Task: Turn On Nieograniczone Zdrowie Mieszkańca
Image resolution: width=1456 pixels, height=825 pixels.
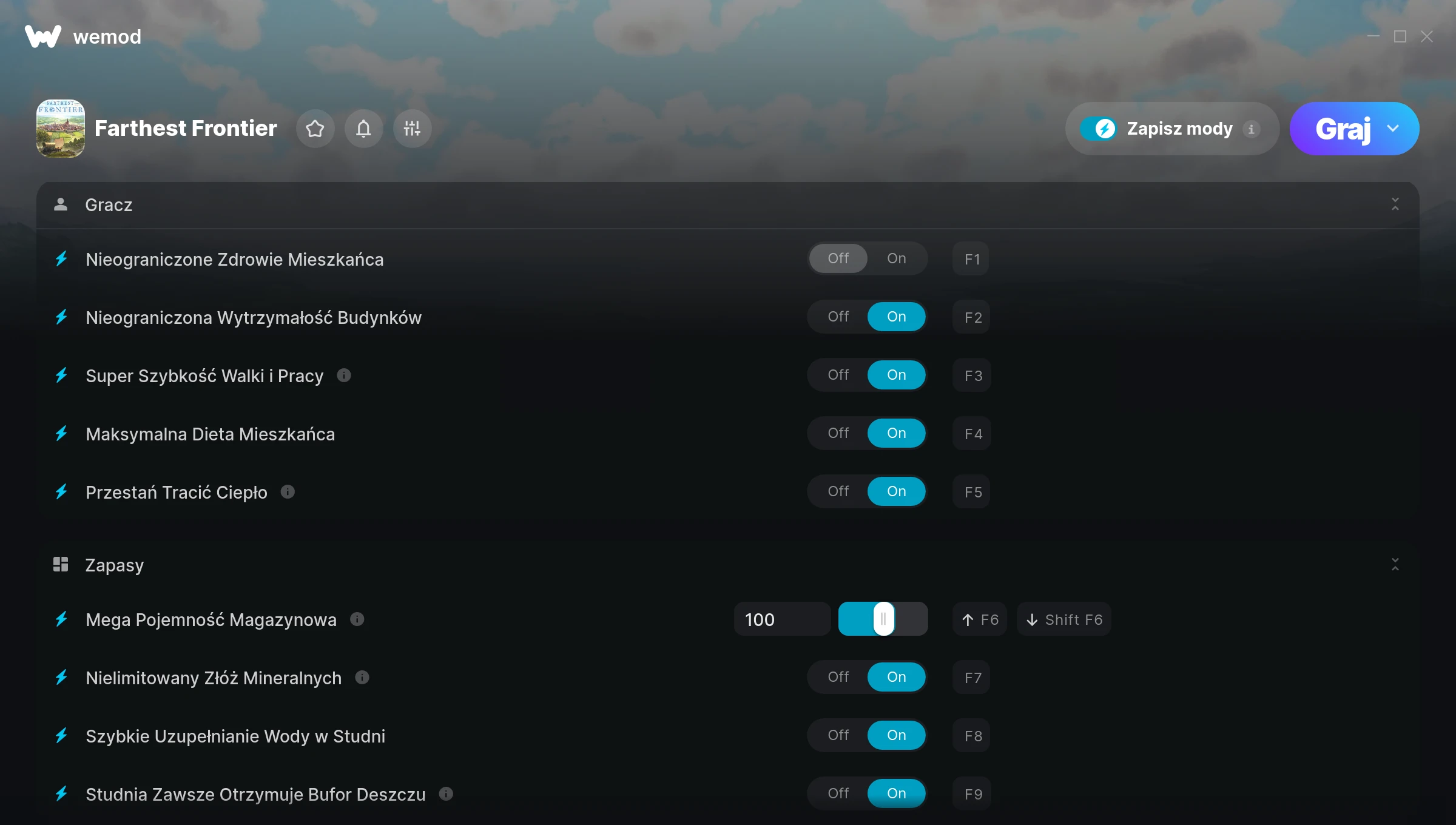Action: point(897,258)
